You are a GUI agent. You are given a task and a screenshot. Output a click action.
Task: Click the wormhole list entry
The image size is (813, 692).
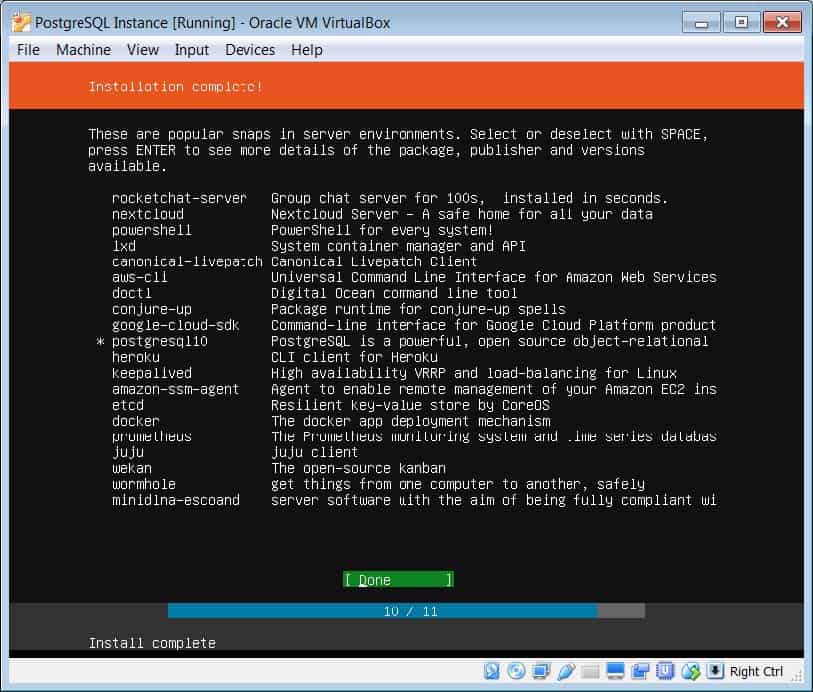[144, 484]
